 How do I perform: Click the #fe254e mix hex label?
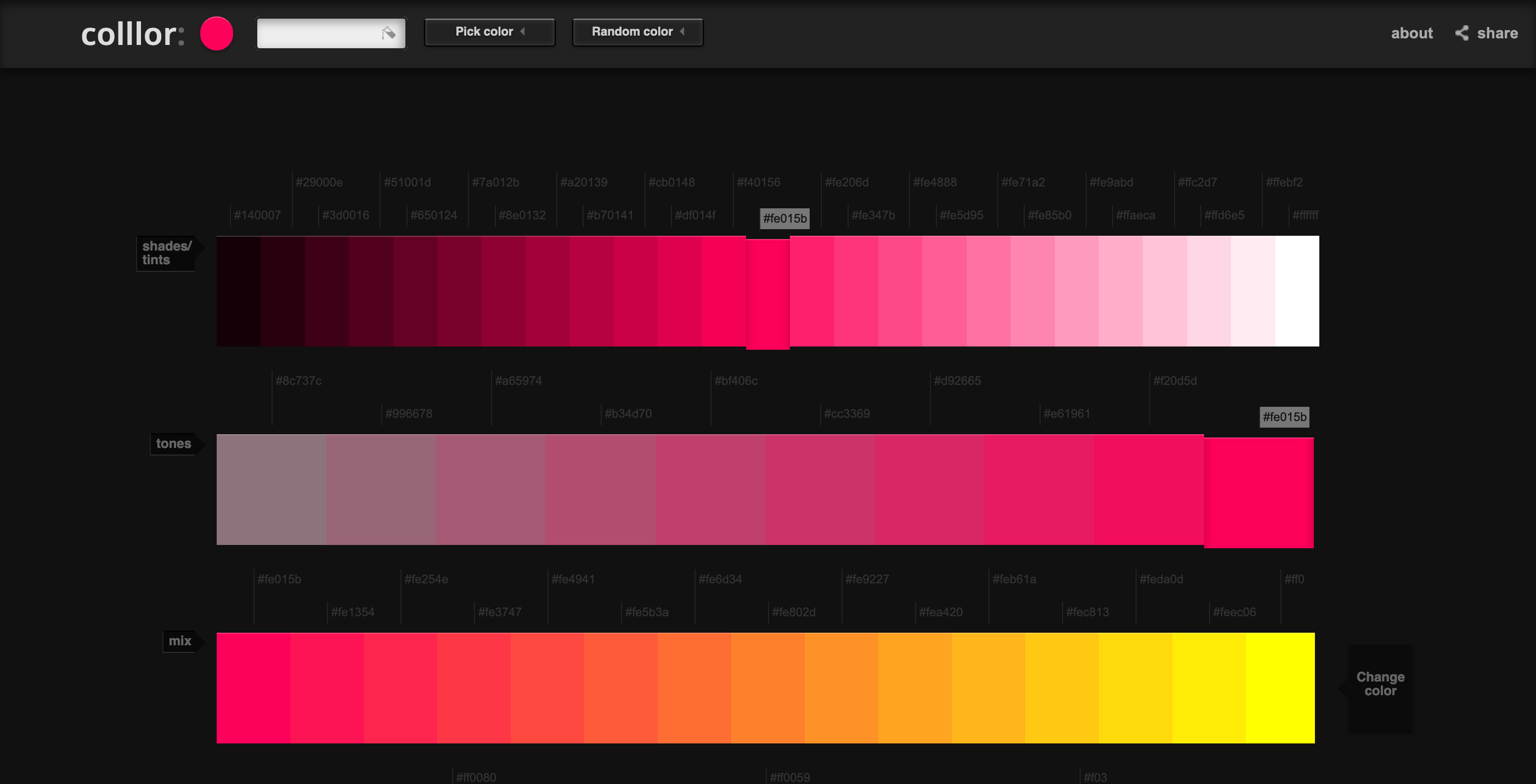426,579
